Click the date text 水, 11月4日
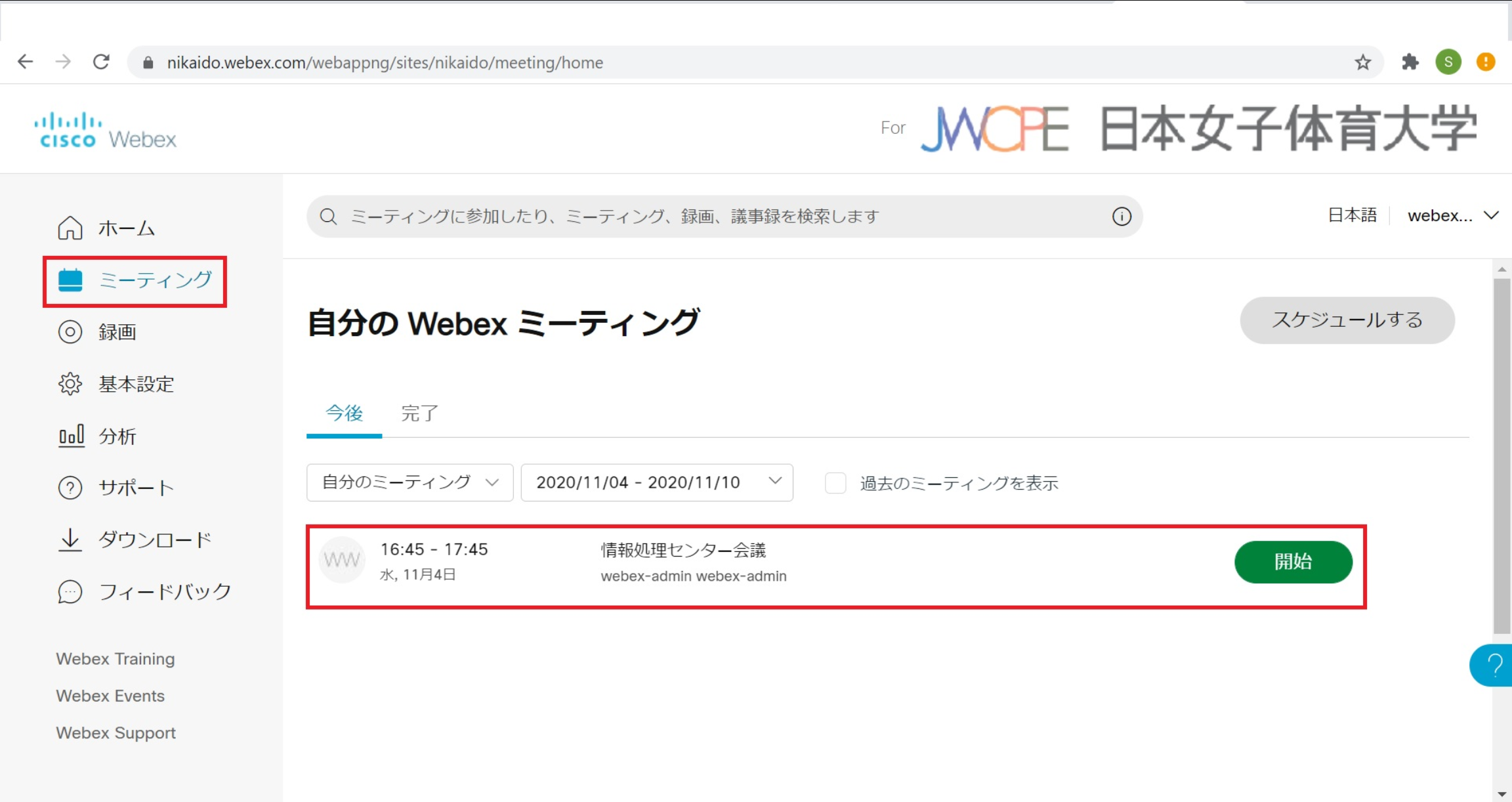Screen dimensions: 1512x802 [417, 575]
